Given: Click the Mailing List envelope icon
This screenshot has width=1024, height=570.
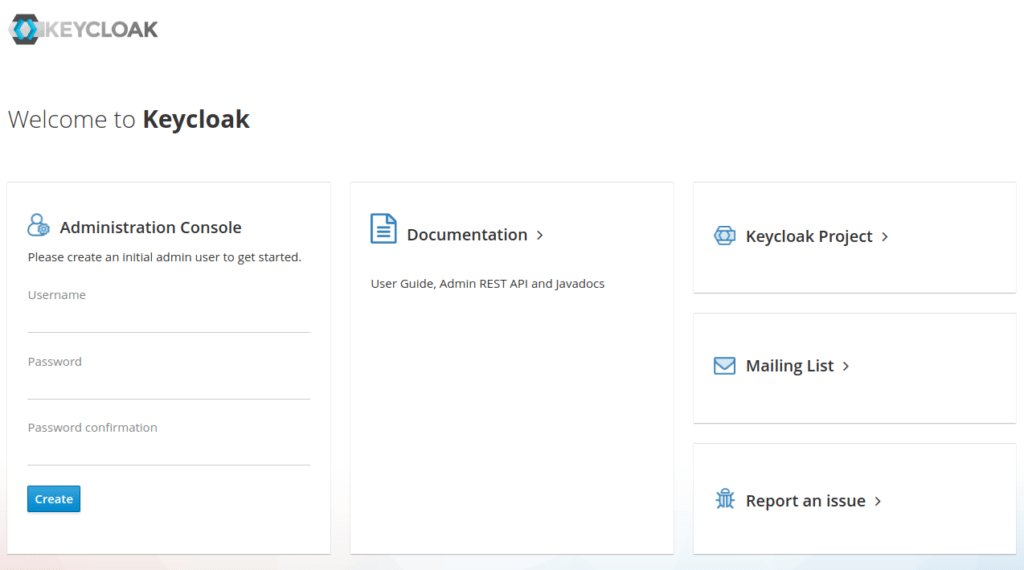Looking at the screenshot, I should tap(724, 366).
